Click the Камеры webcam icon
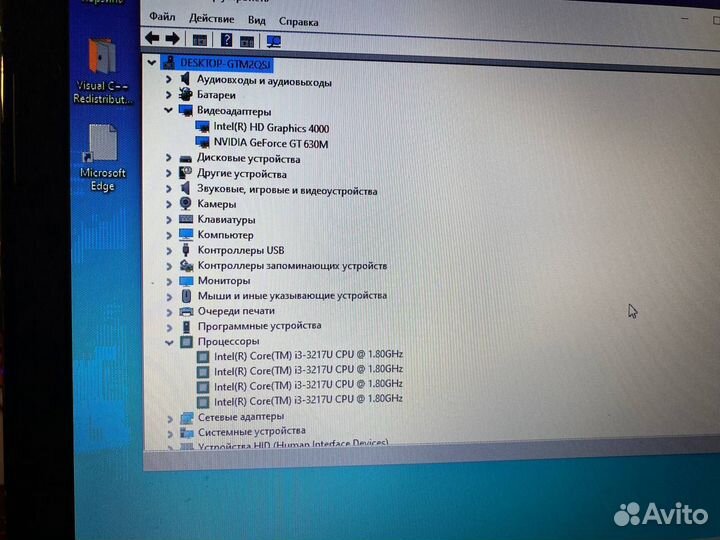Image resolution: width=720 pixels, height=540 pixels. pyautogui.click(x=186, y=203)
